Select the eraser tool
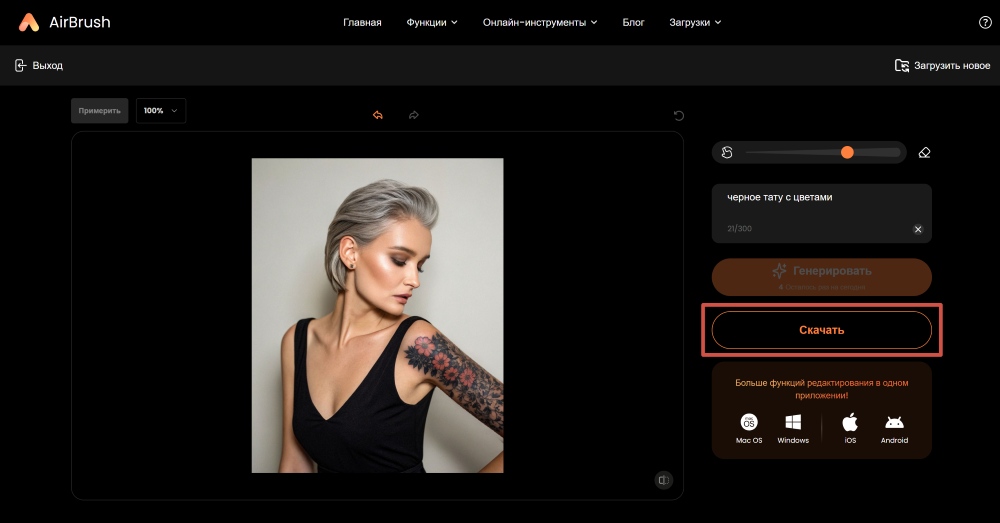This screenshot has width=1000, height=523. (x=924, y=153)
